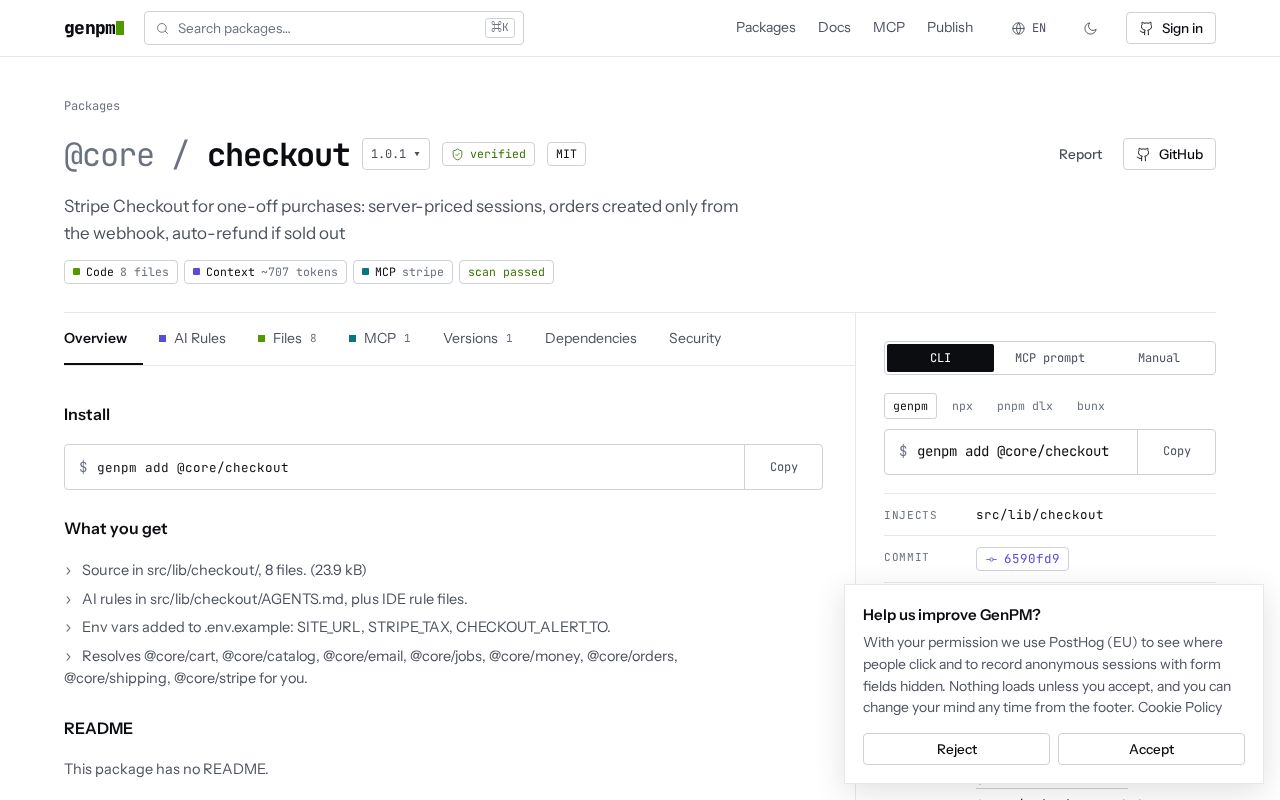This screenshot has height=800, width=1280.
Task: Click Report link
Action: click(x=1080, y=154)
